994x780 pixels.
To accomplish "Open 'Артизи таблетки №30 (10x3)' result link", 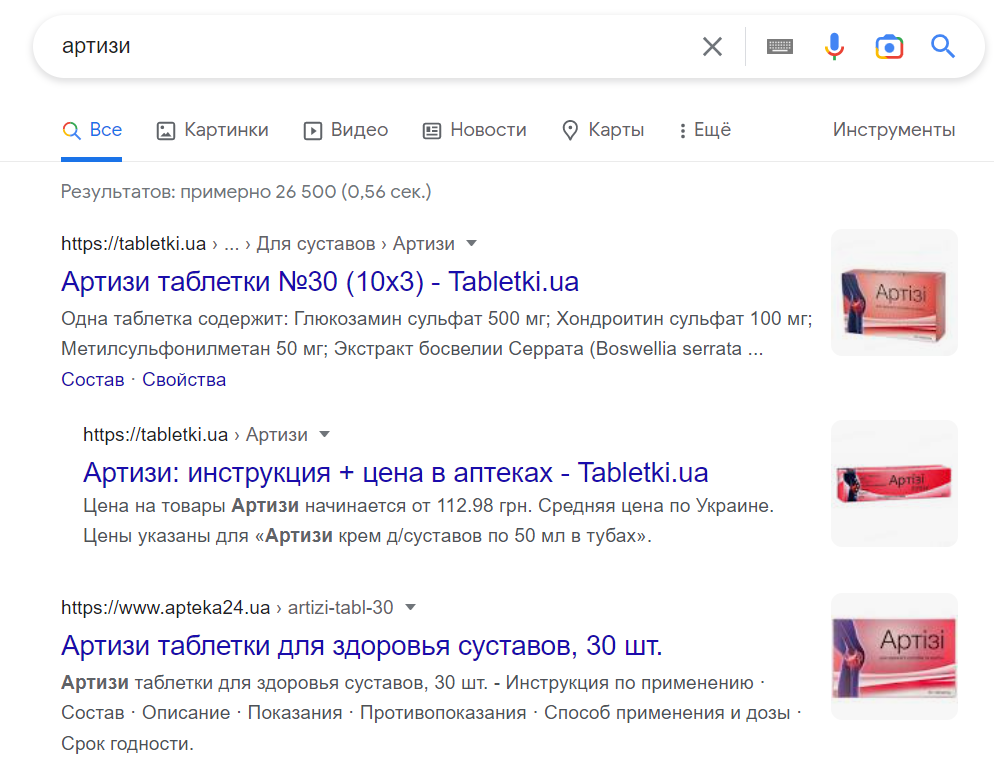I will pos(320,281).
